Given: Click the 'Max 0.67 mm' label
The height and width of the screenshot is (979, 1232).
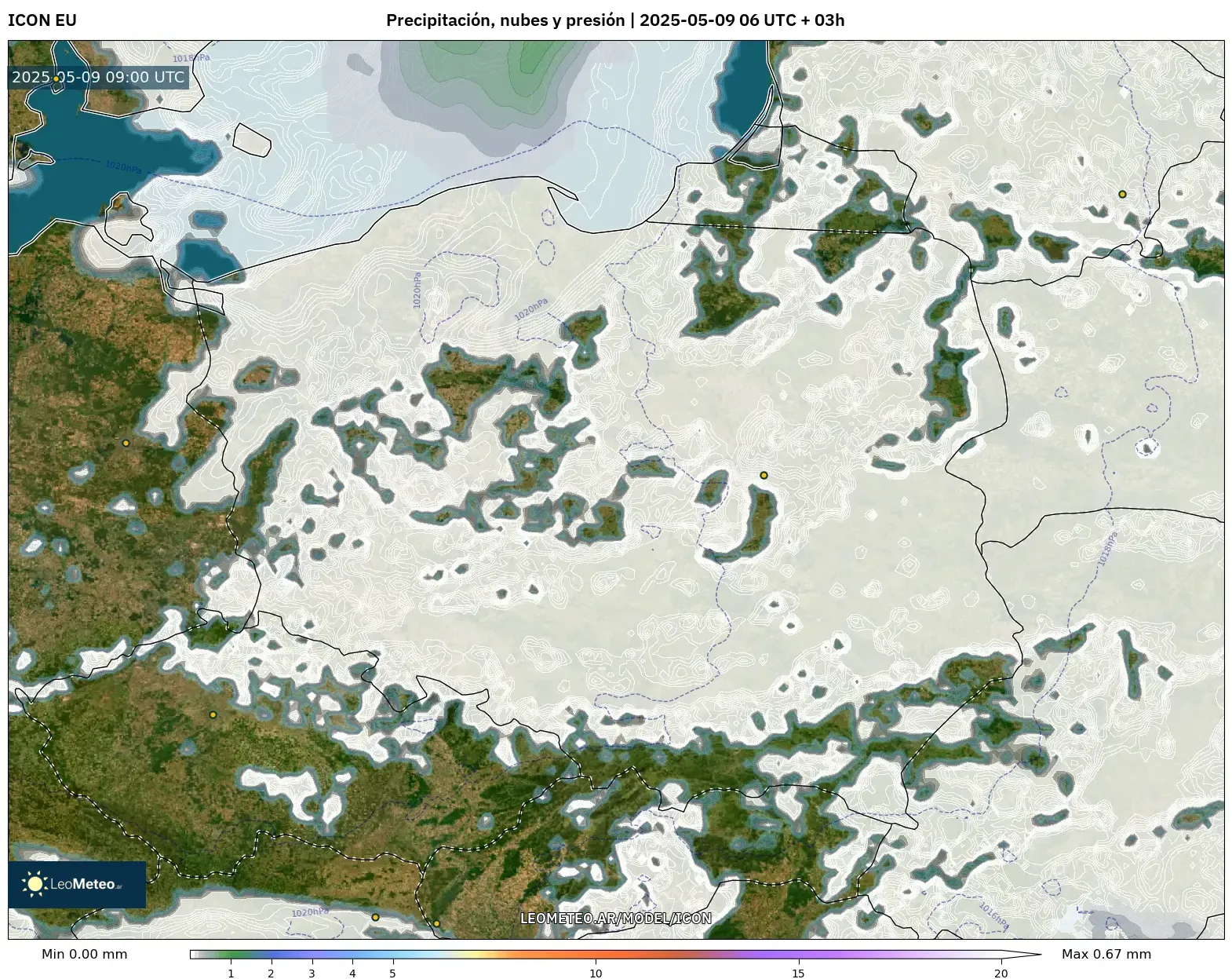Looking at the screenshot, I should [x=1106, y=954].
